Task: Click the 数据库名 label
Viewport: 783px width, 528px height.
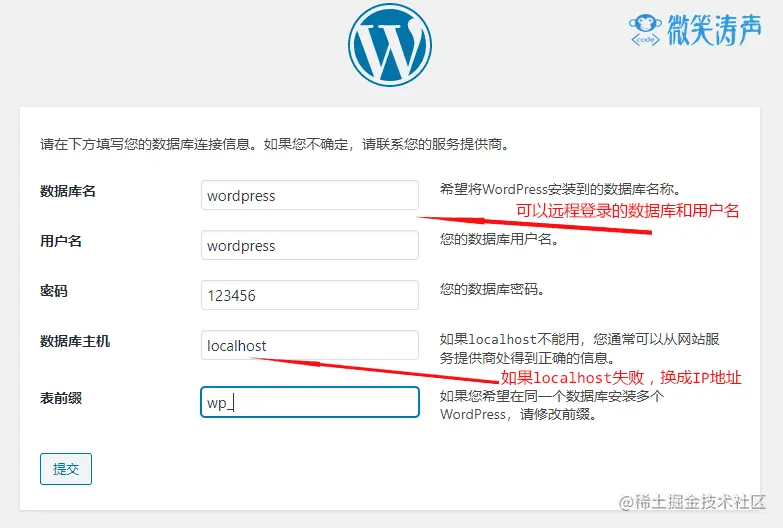Action: (x=68, y=191)
